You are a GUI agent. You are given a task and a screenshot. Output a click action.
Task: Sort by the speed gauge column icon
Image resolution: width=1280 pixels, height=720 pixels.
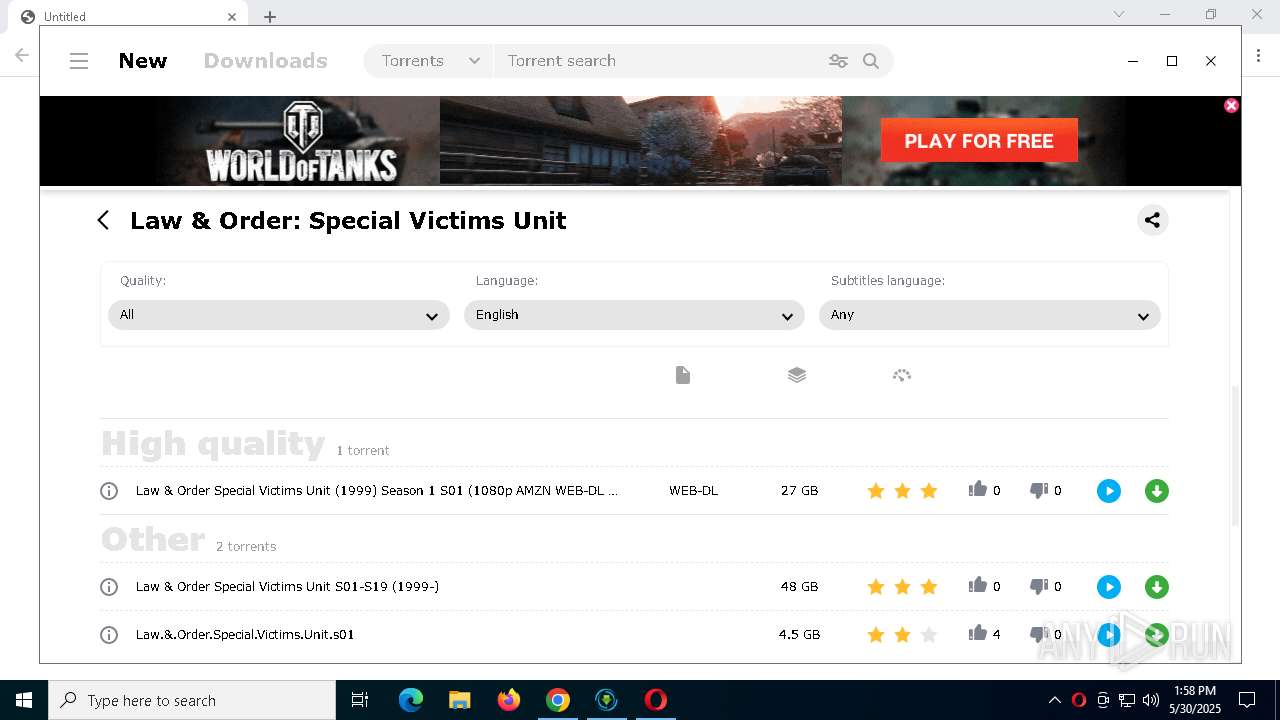(902, 375)
